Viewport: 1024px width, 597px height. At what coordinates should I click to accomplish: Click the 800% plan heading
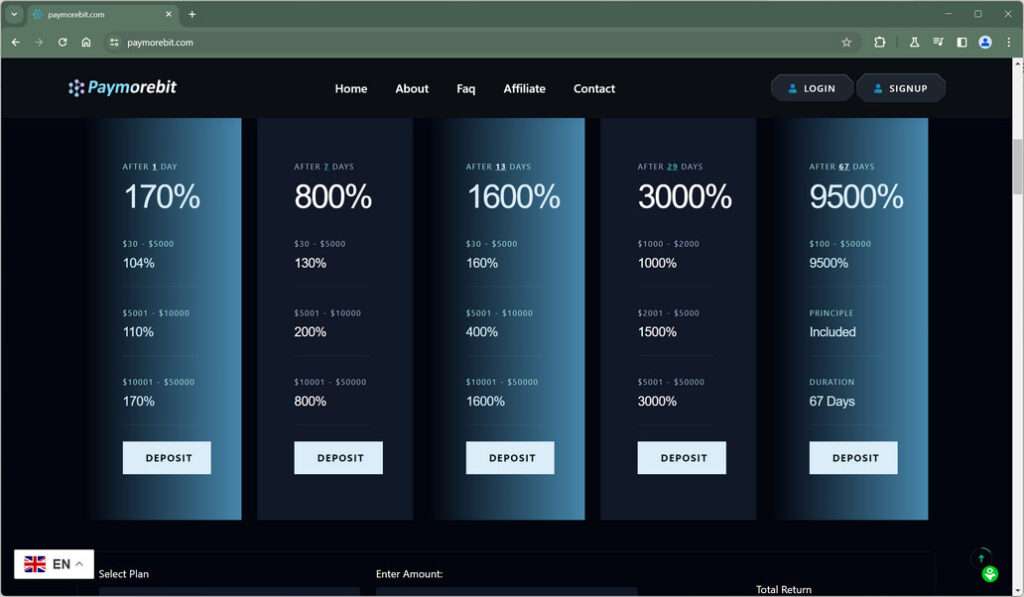pyautogui.click(x=333, y=197)
